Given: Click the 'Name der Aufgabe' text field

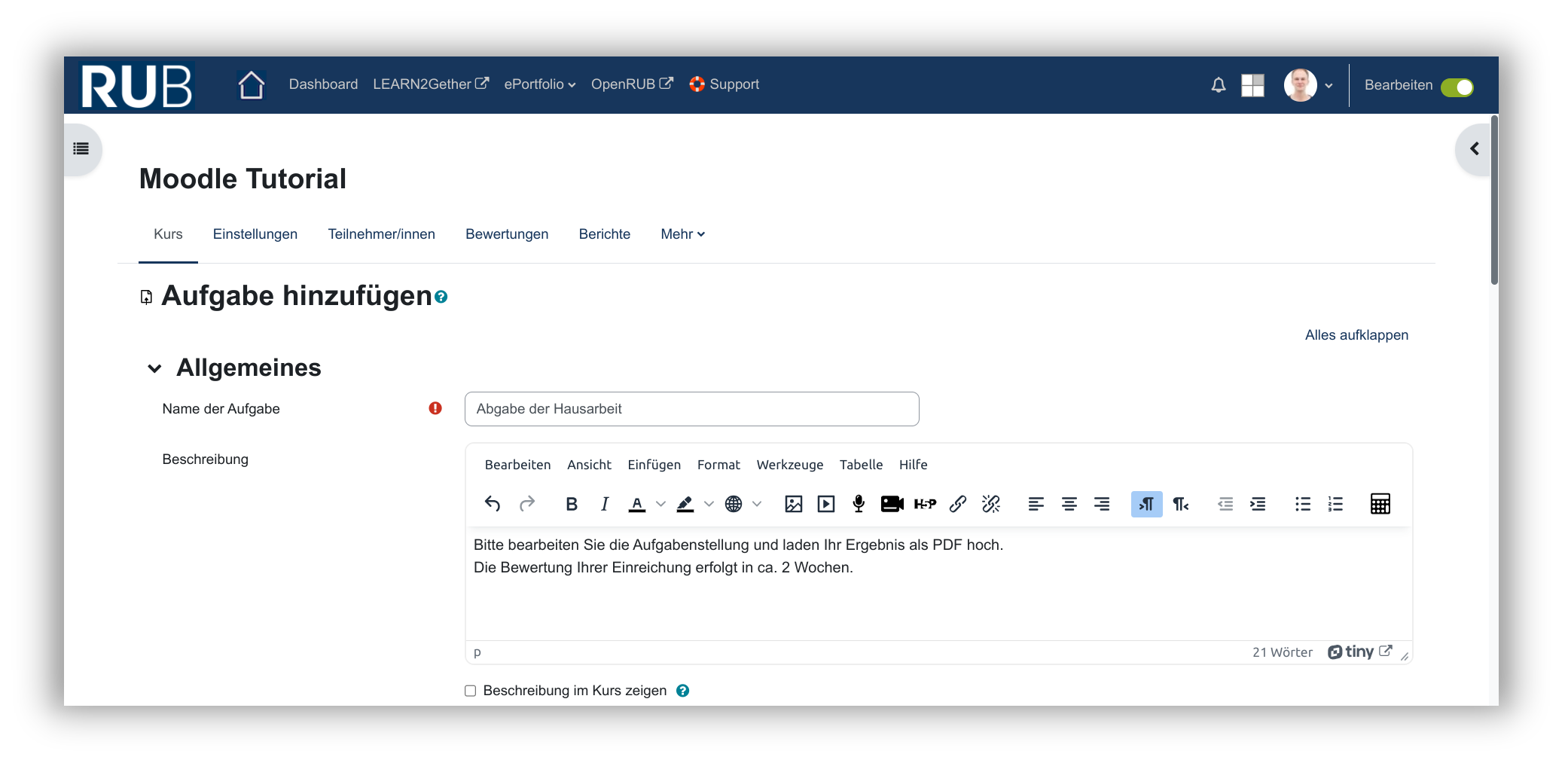Looking at the screenshot, I should tap(691, 409).
